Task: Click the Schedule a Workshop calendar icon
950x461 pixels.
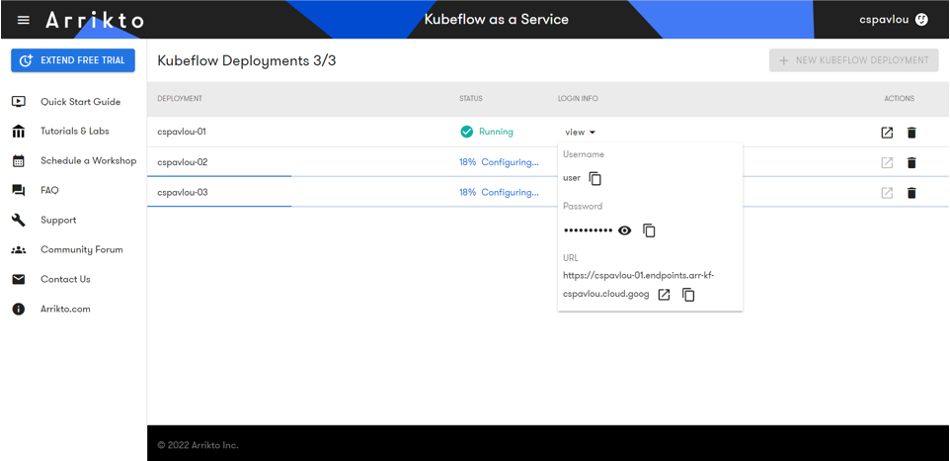Action: click(x=19, y=161)
